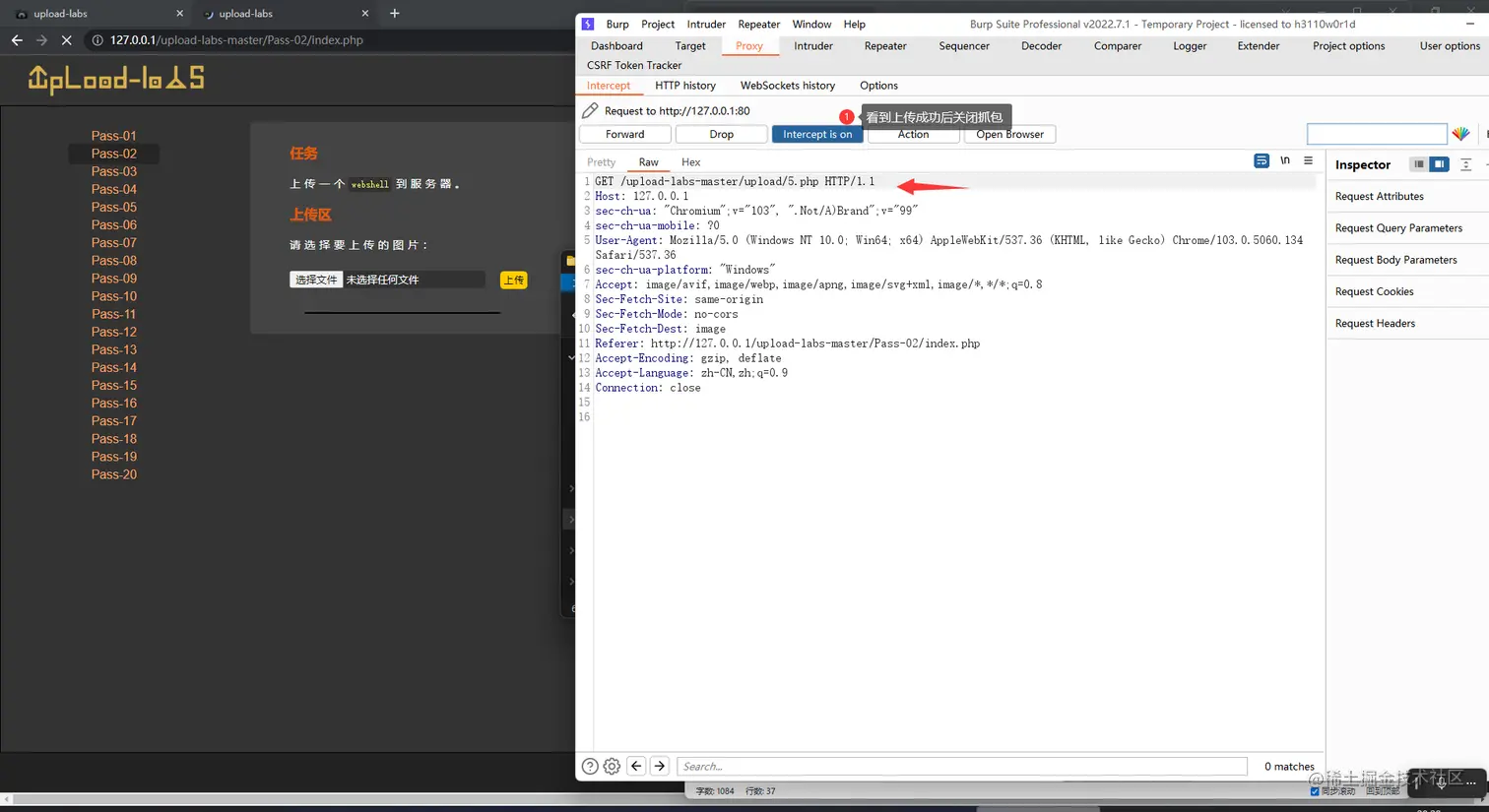
Task: Click the Open Browser button
Action: pyautogui.click(x=1009, y=134)
